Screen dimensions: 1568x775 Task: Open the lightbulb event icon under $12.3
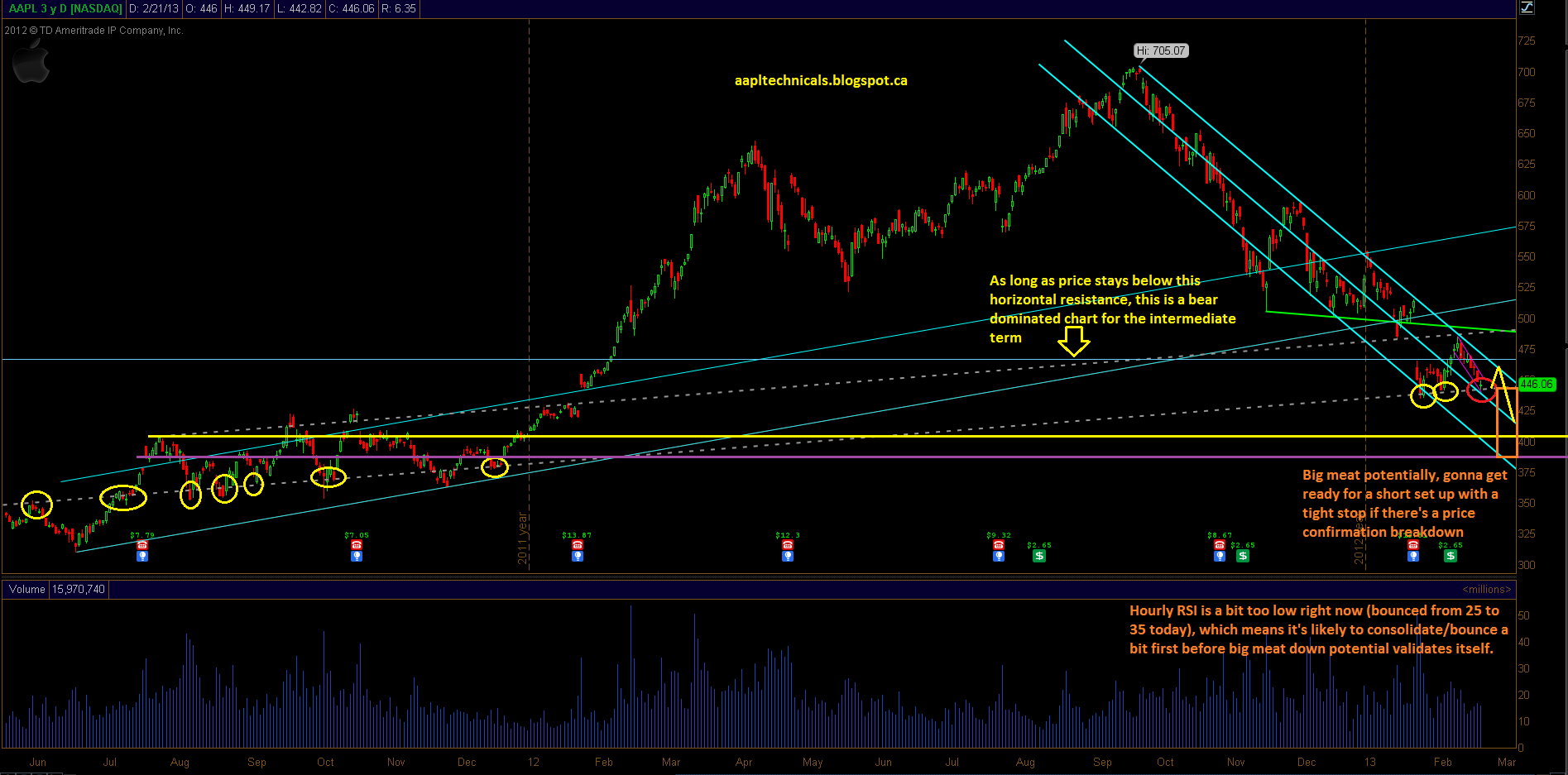[x=788, y=556]
